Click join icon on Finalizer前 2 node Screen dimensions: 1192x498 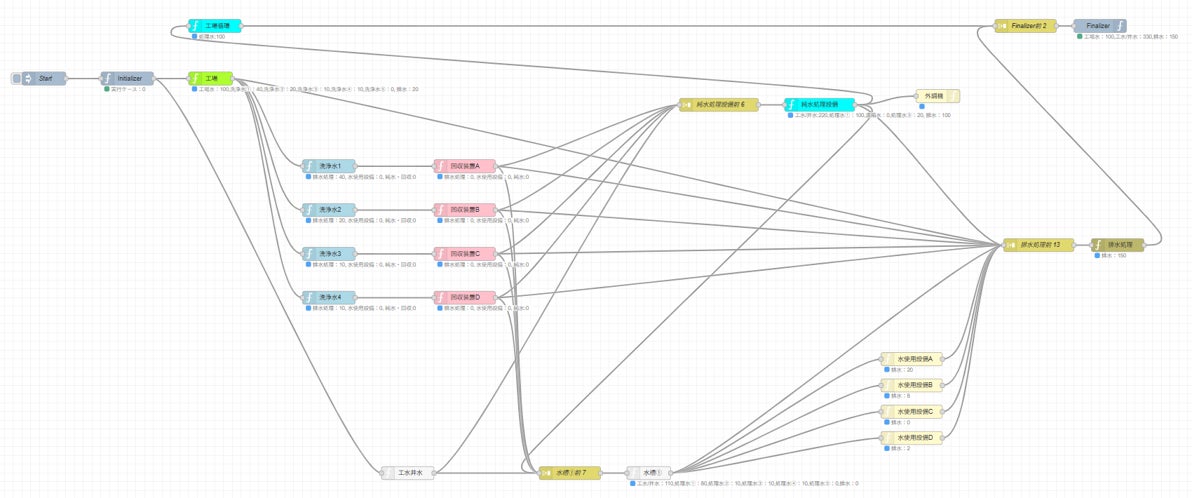1001,26
